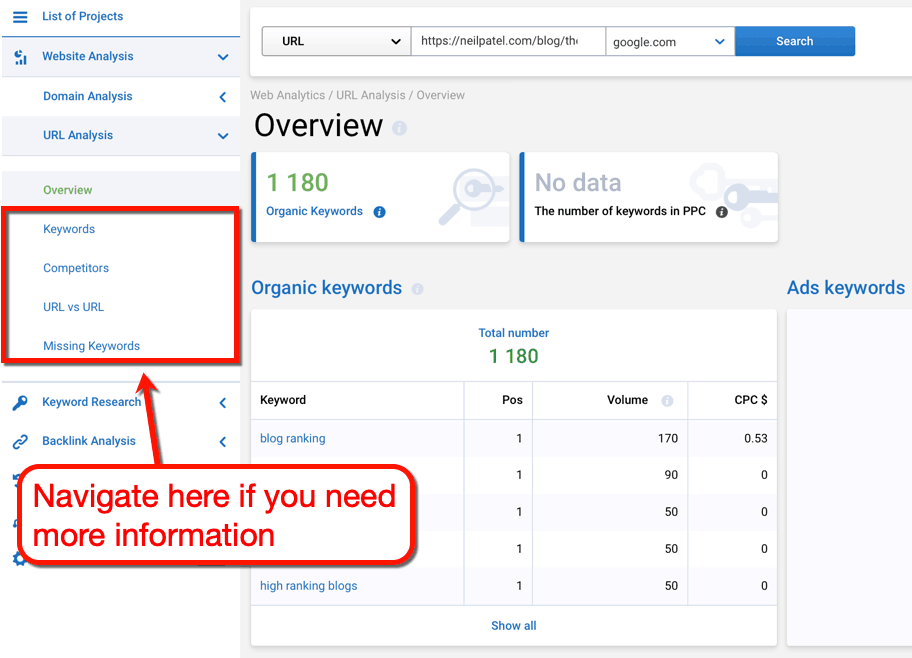Open the Volume column info tooltip

(667, 400)
